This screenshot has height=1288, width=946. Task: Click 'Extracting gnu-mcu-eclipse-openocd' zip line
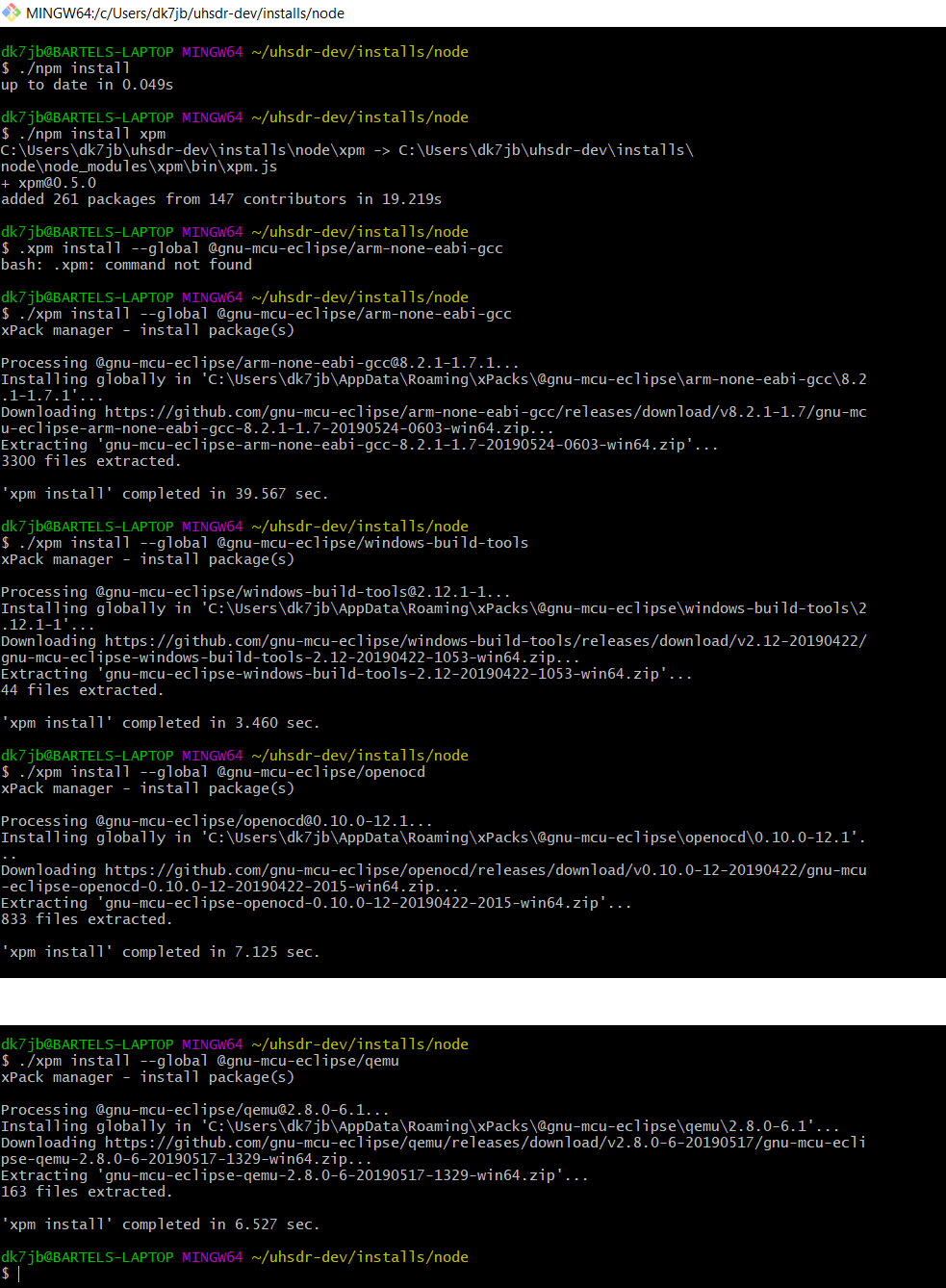317,903
